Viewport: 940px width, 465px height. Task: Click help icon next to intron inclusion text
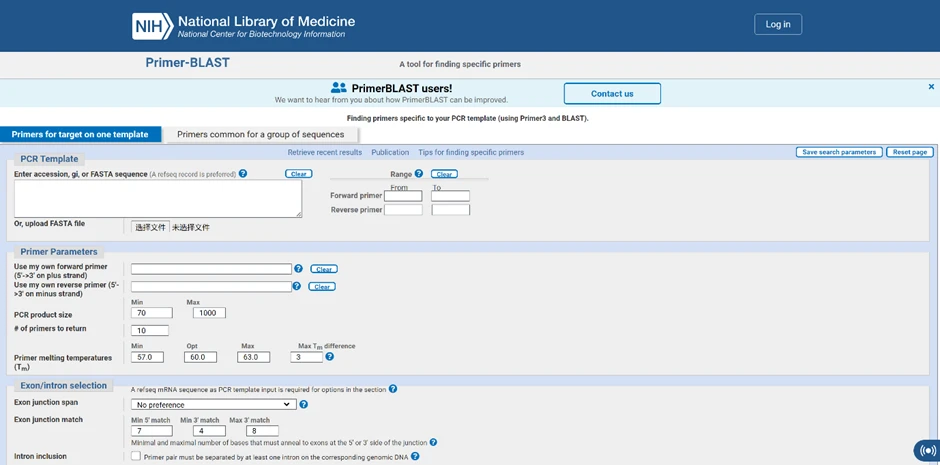pos(414,456)
